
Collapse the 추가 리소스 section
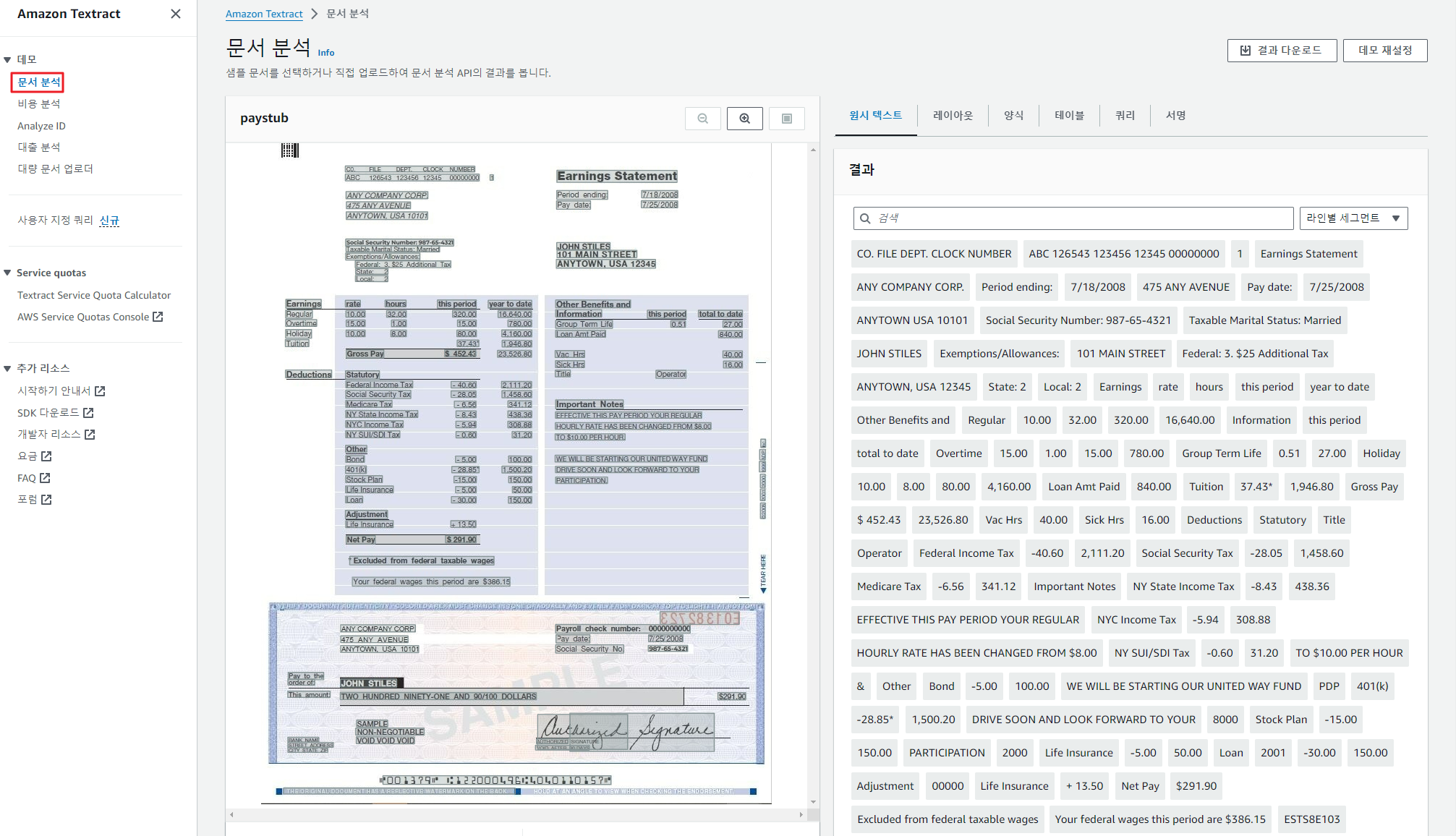tap(8, 368)
